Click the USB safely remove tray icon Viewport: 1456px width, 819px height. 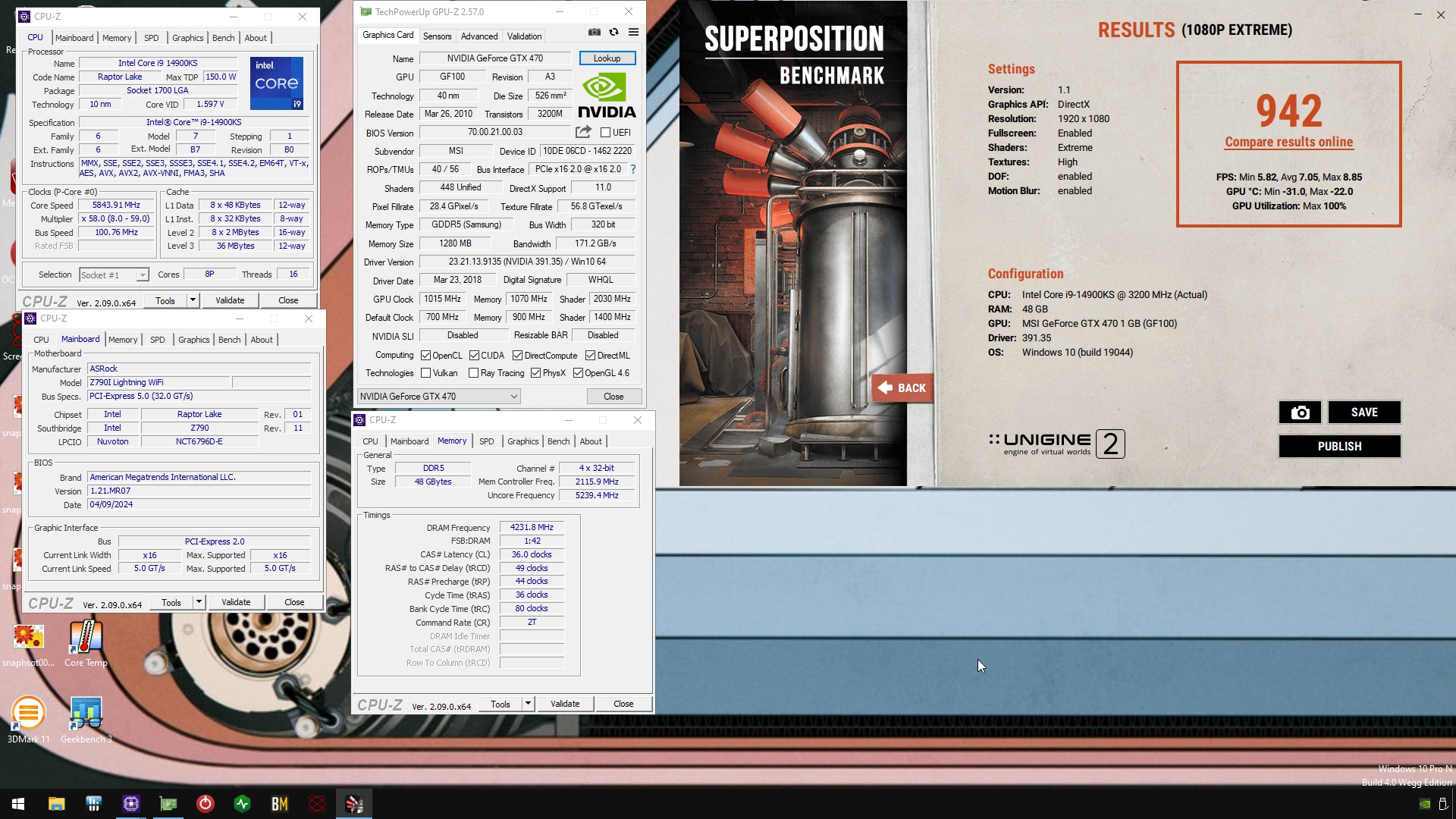1443,804
